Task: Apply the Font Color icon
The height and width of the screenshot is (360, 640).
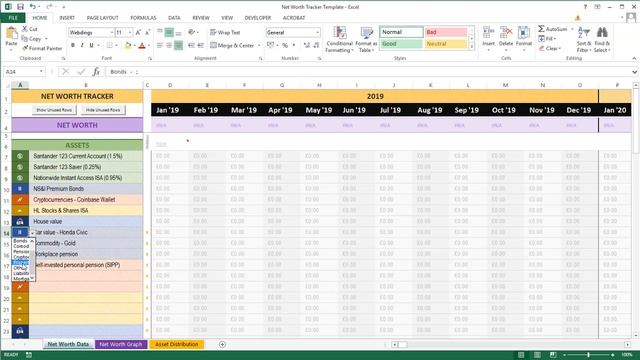Action: pos(142,45)
